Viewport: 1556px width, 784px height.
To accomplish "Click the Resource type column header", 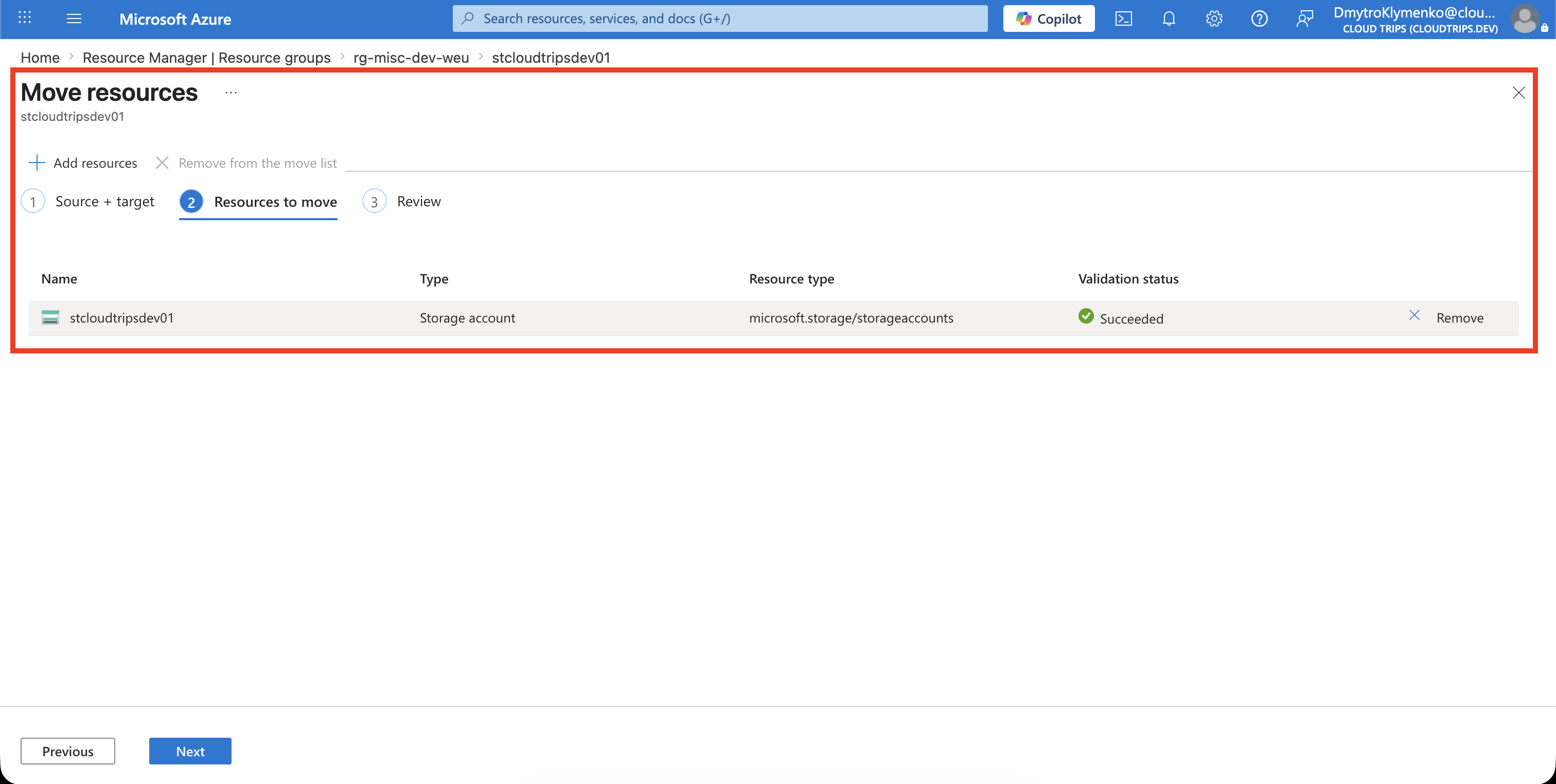I will pyautogui.click(x=791, y=278).
